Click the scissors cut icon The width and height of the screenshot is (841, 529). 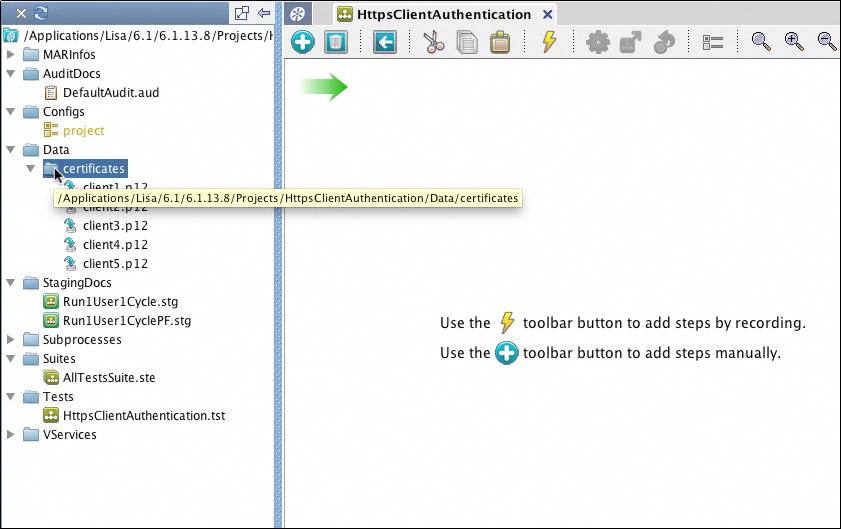coord(433,42)
